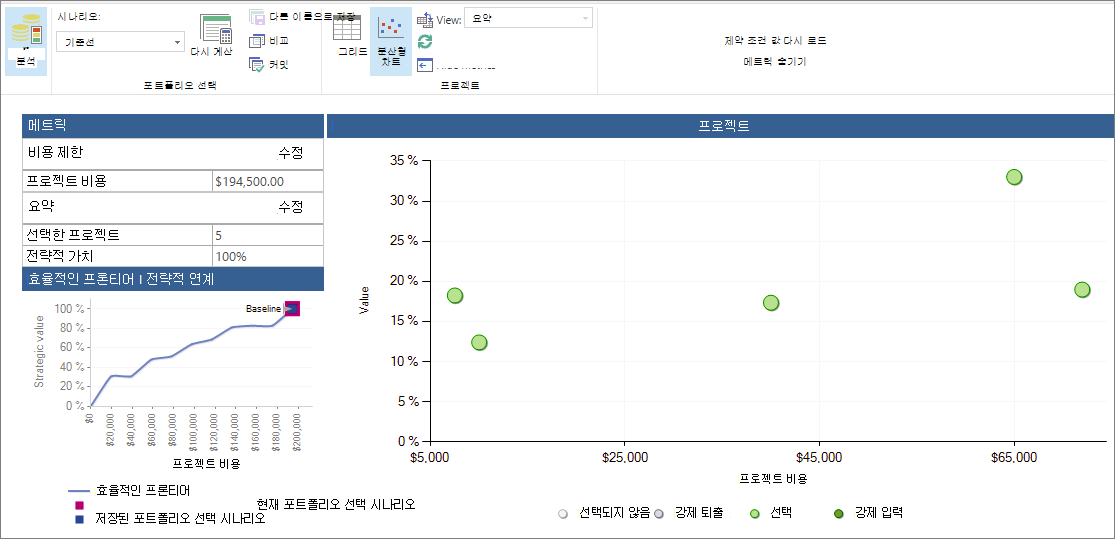The height and width of the screenshot is (539, 1115).
Task: Click the 커밋 commit icon
Action: point(257,65)
